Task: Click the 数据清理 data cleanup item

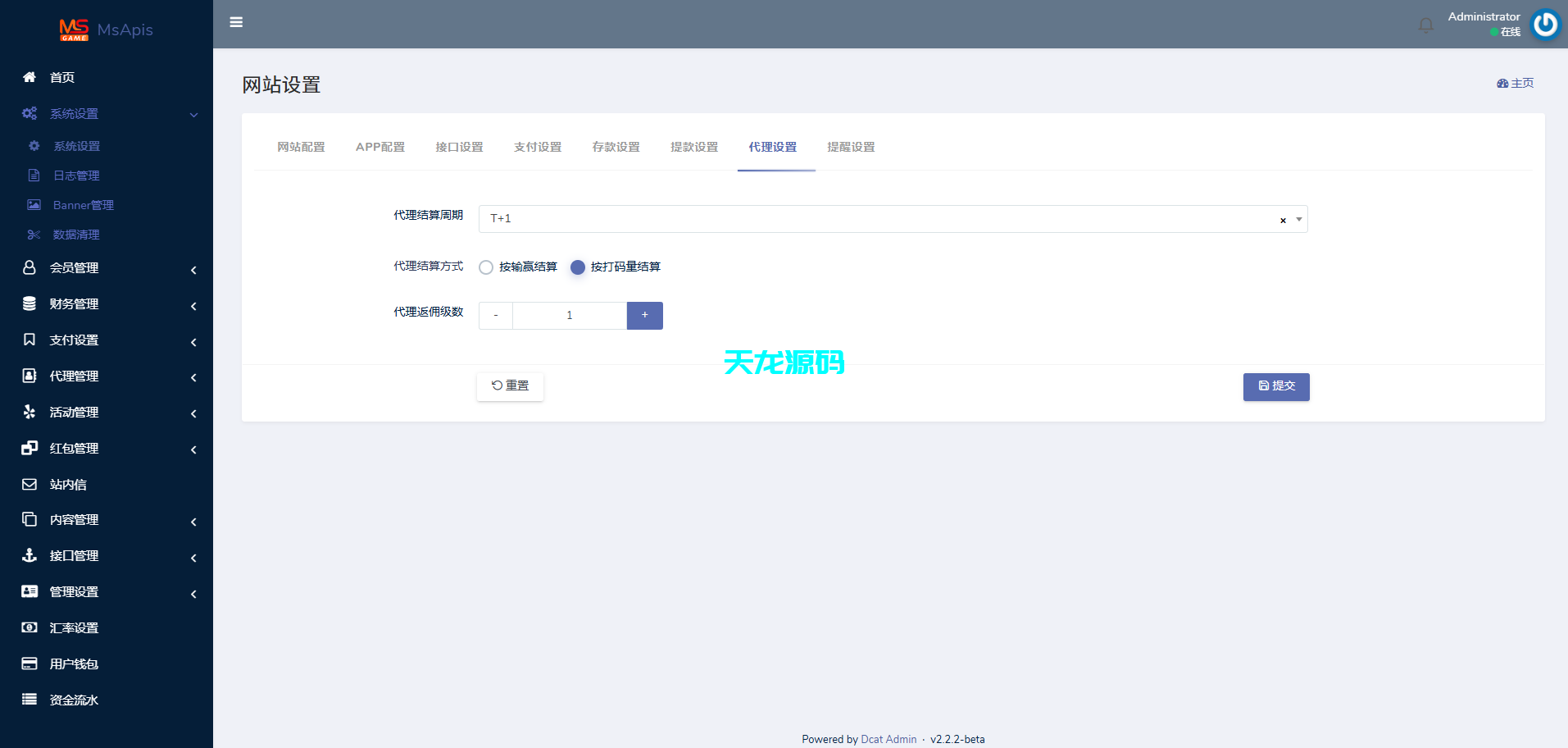Action: tap(77, 235)
